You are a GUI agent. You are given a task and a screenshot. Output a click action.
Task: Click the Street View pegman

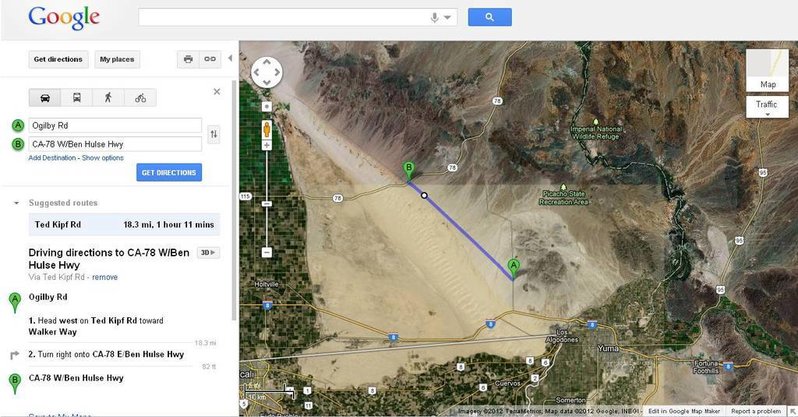point(267,129)
